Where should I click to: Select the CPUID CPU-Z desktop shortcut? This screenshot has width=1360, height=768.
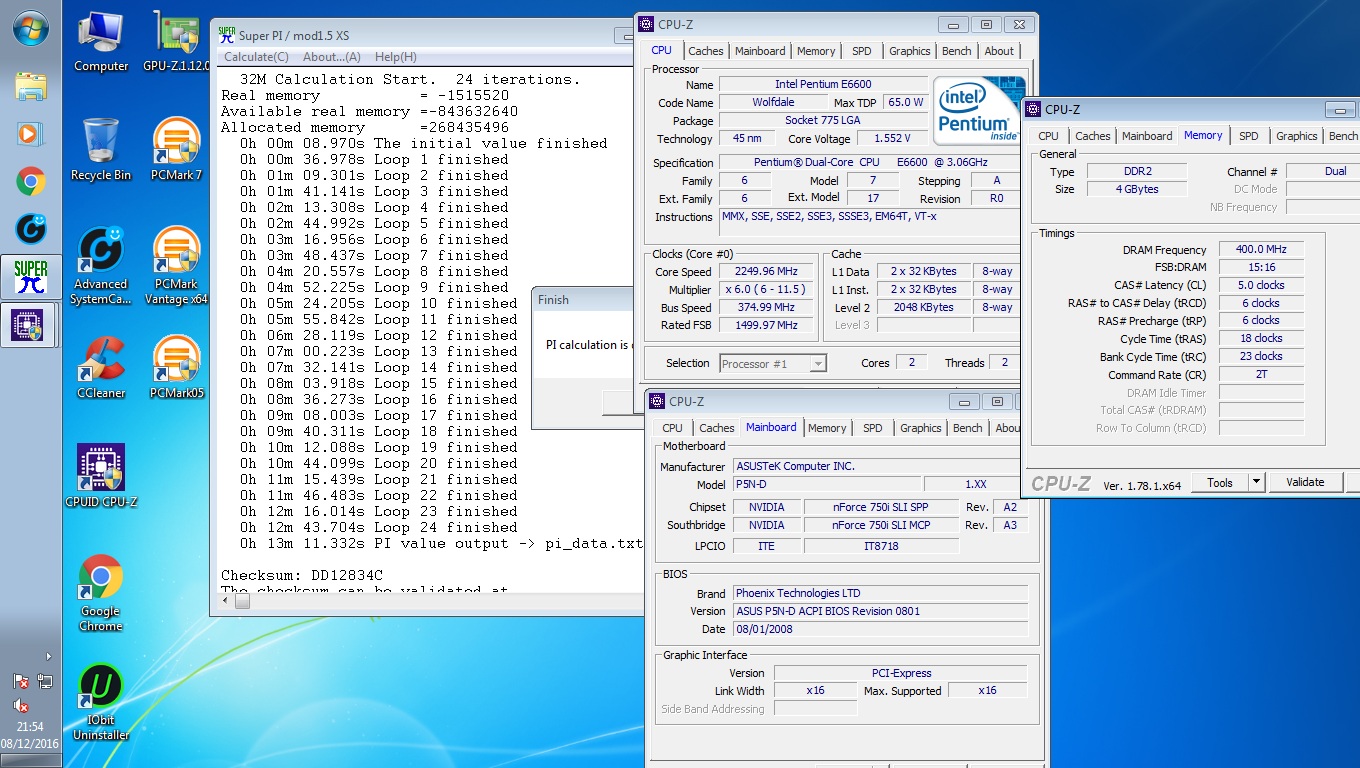[101, 476]
